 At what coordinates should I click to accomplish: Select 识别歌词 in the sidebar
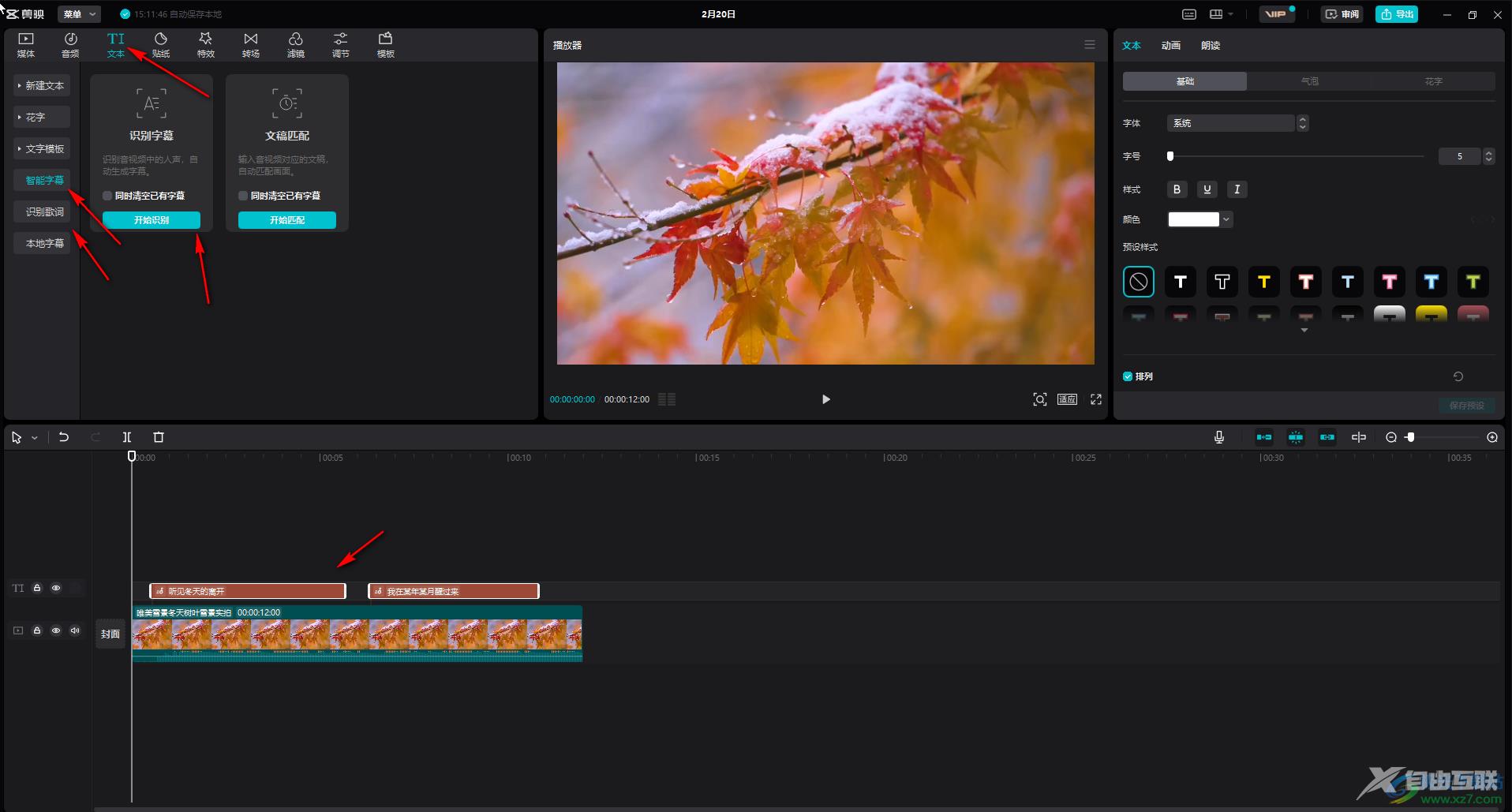pos(42,211)
